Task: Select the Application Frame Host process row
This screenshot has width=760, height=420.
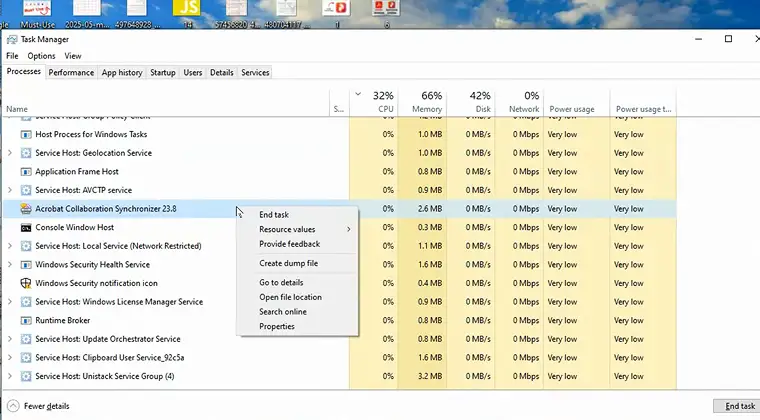Action: pos(339,171)
